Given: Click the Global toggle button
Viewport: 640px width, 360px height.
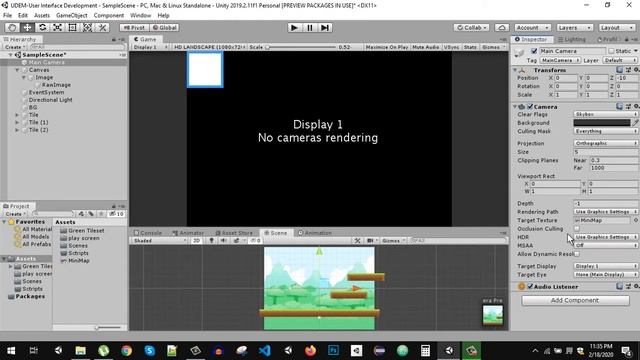Looking at the screenshot, I should click(x=164, y=28).
